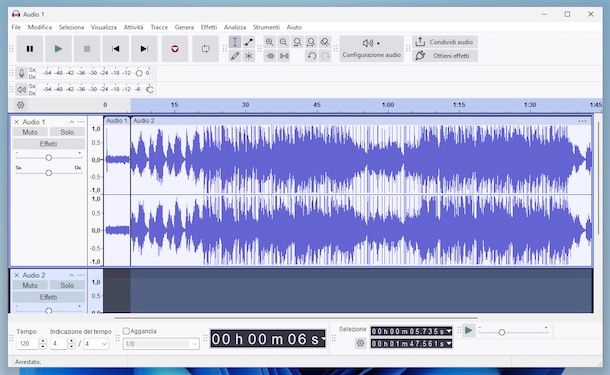Close the Audio 1 track
This screenshot has height=375, width=610.
(x=17, y=122)
